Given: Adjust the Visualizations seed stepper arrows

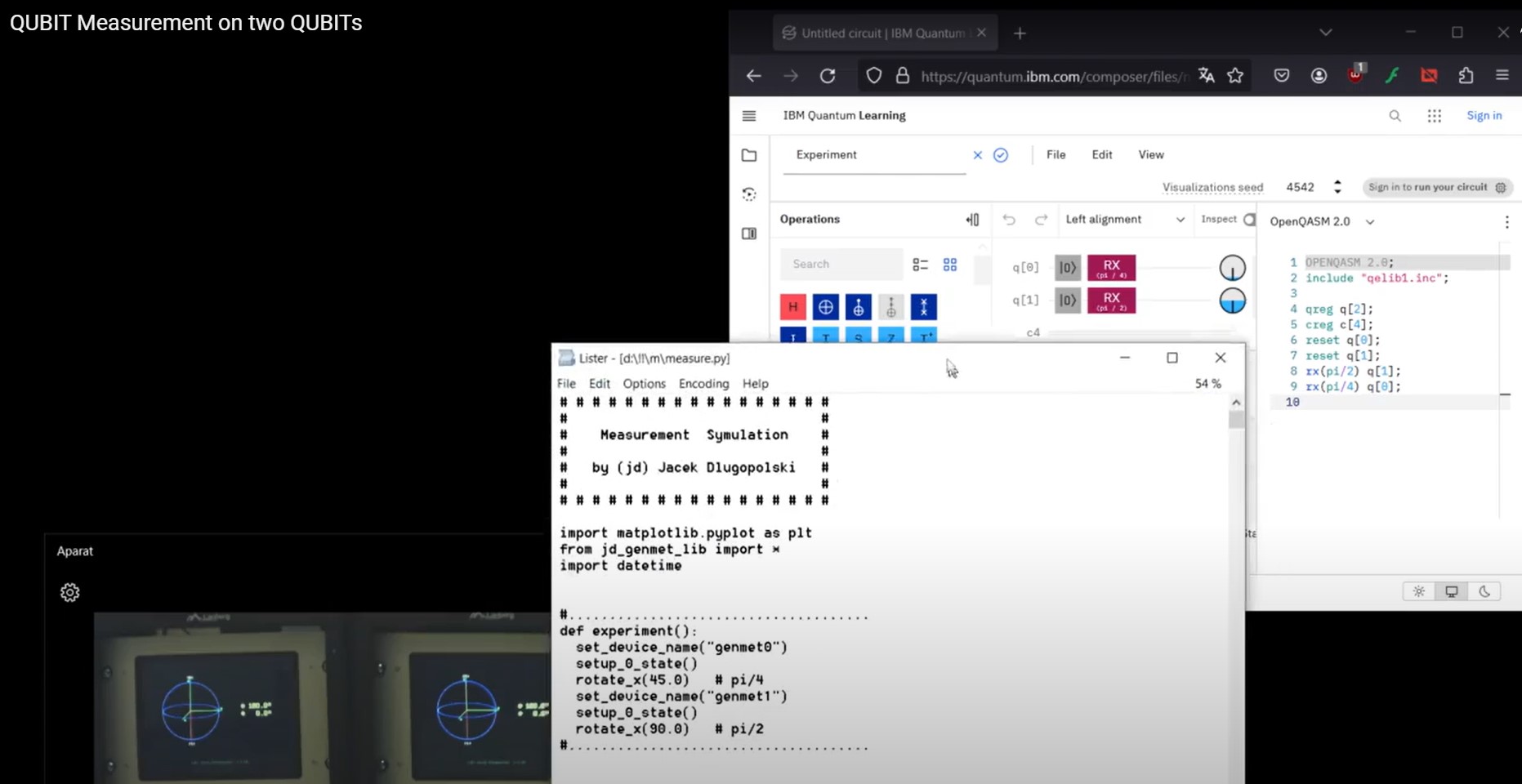Looking at the screenshot, I should coord(1337,187).
